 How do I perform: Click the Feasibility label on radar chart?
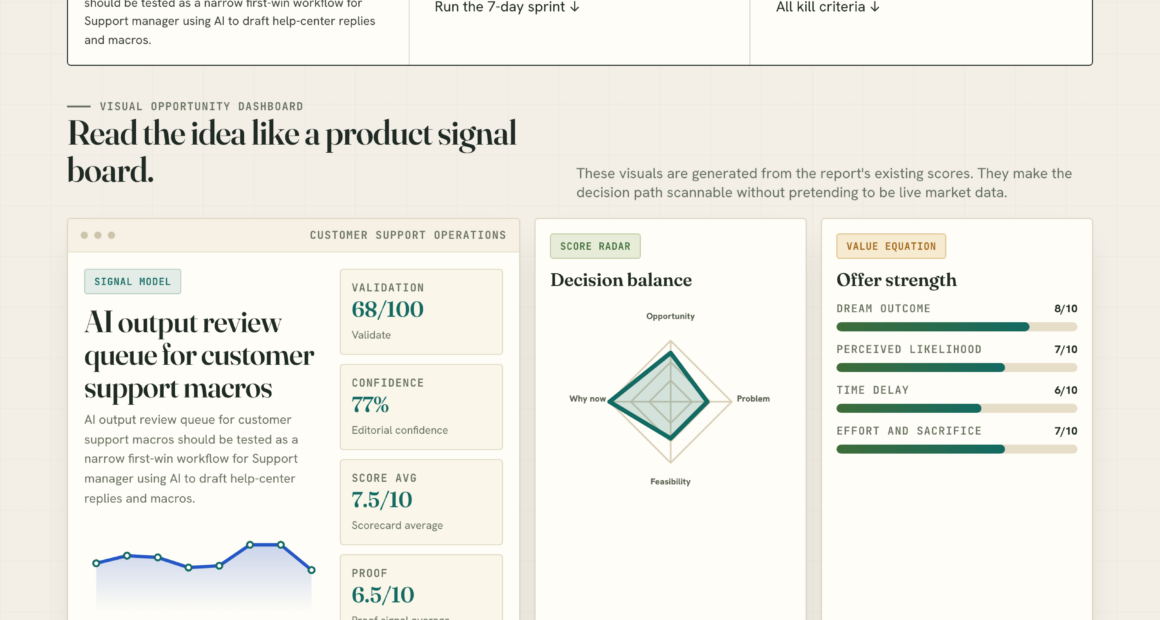tap(670, 482)
